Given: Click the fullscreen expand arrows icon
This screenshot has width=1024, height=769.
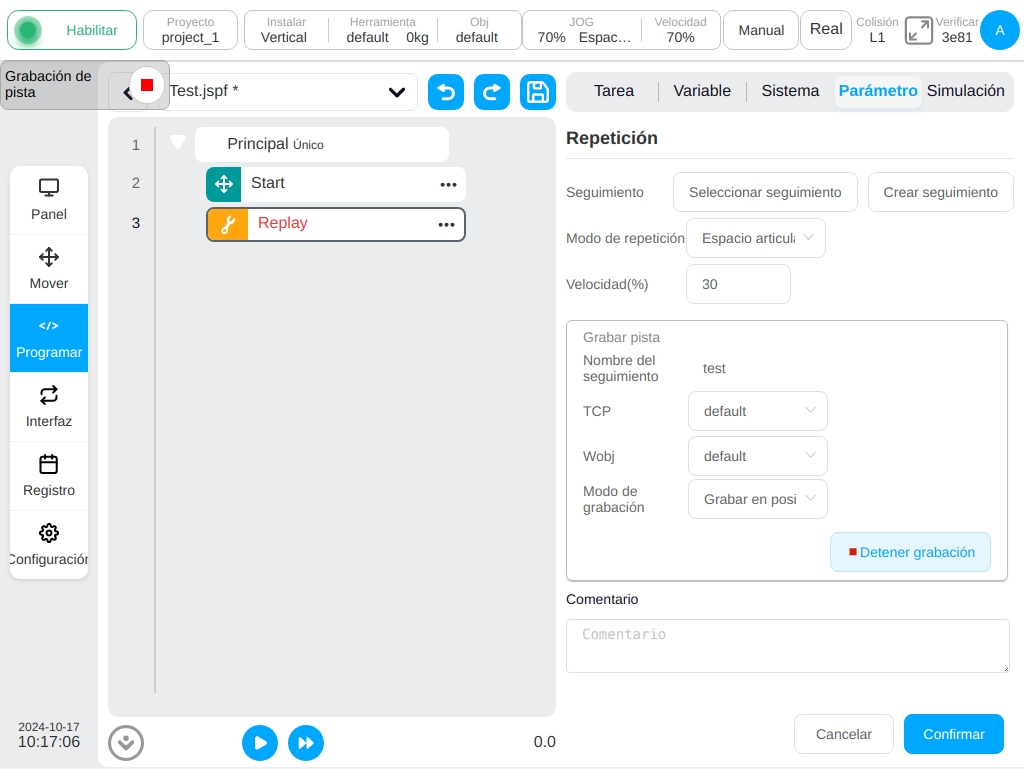Looking at the screenshot, I should coord(918,31).
